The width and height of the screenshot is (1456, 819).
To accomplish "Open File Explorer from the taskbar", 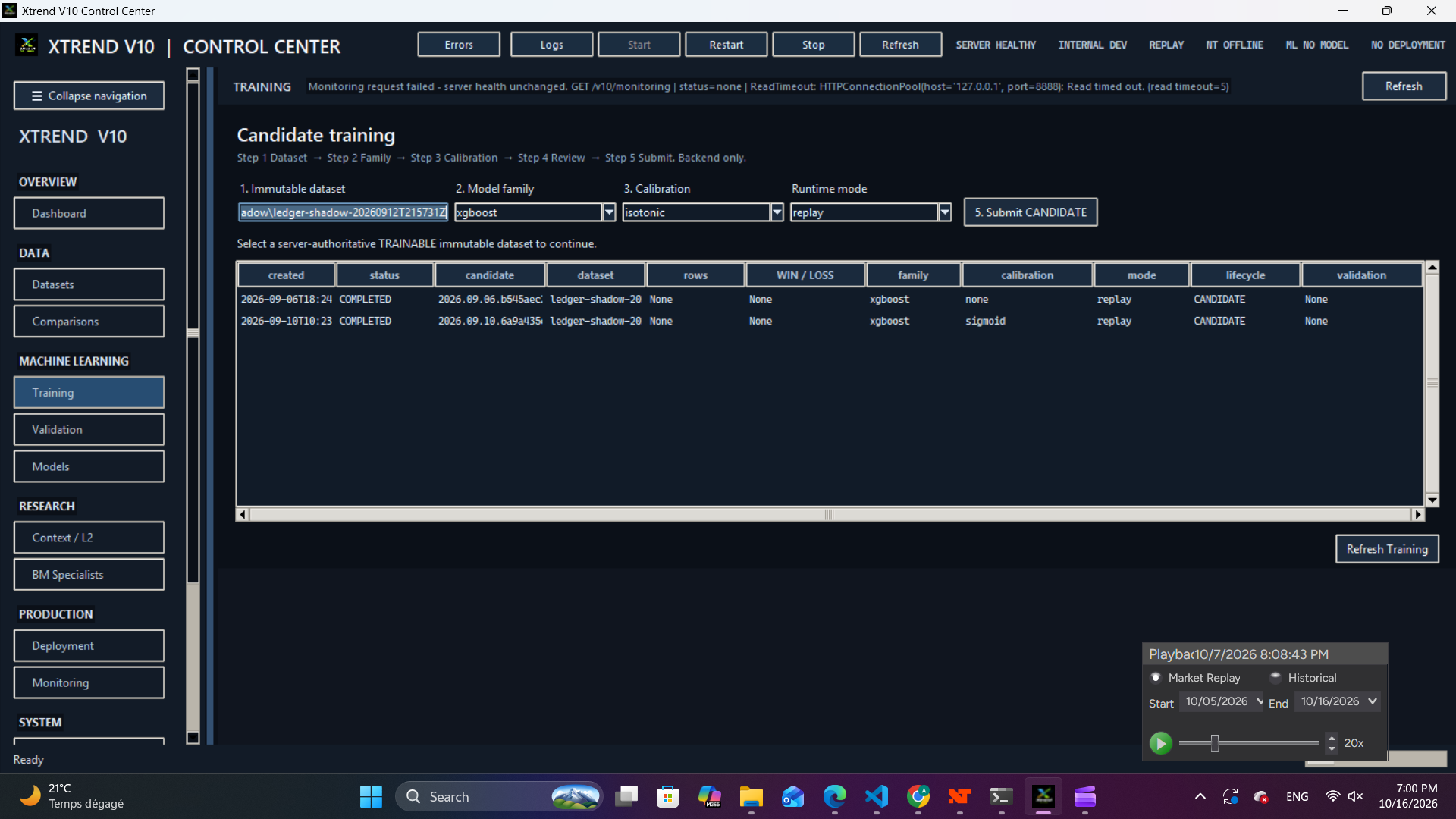I will click(x=751, y=796).
